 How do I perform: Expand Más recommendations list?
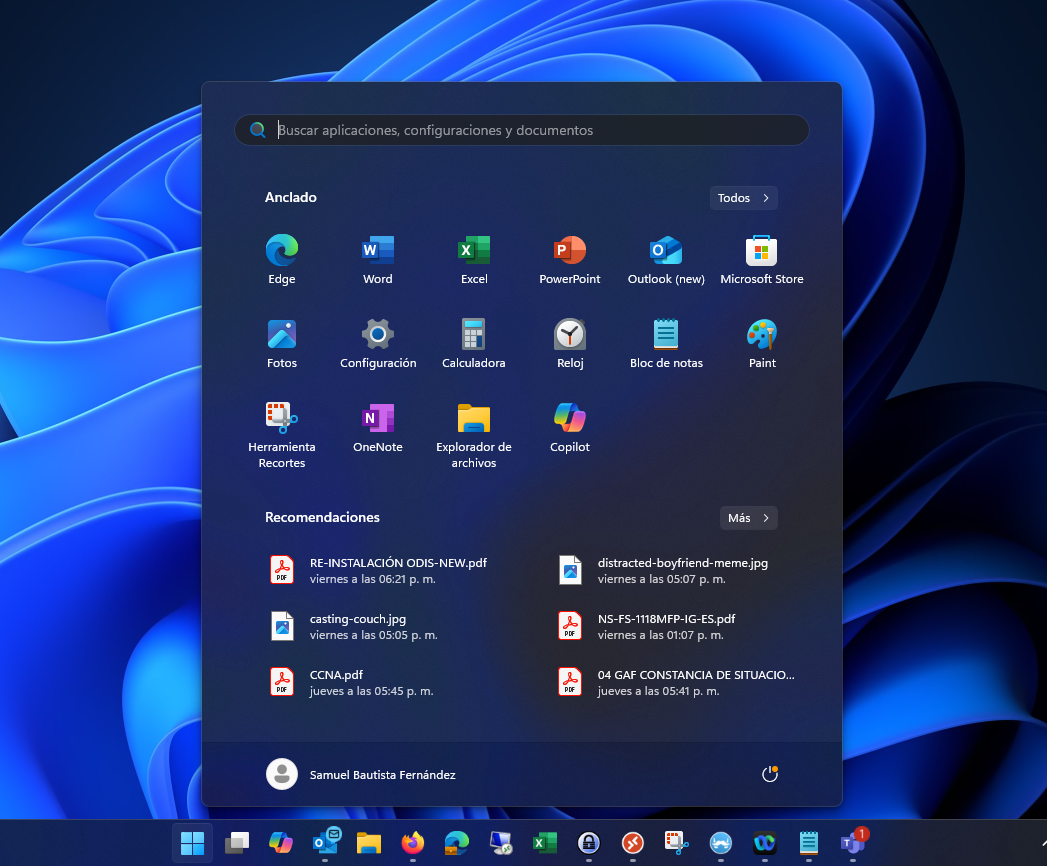point(748,518)
